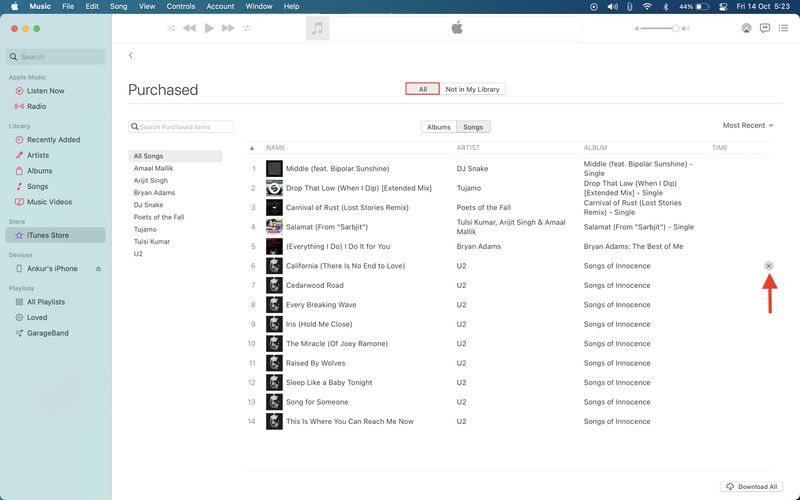Open the File menu
This screenshot has width=800, height=500.
[x=68, y=7]
